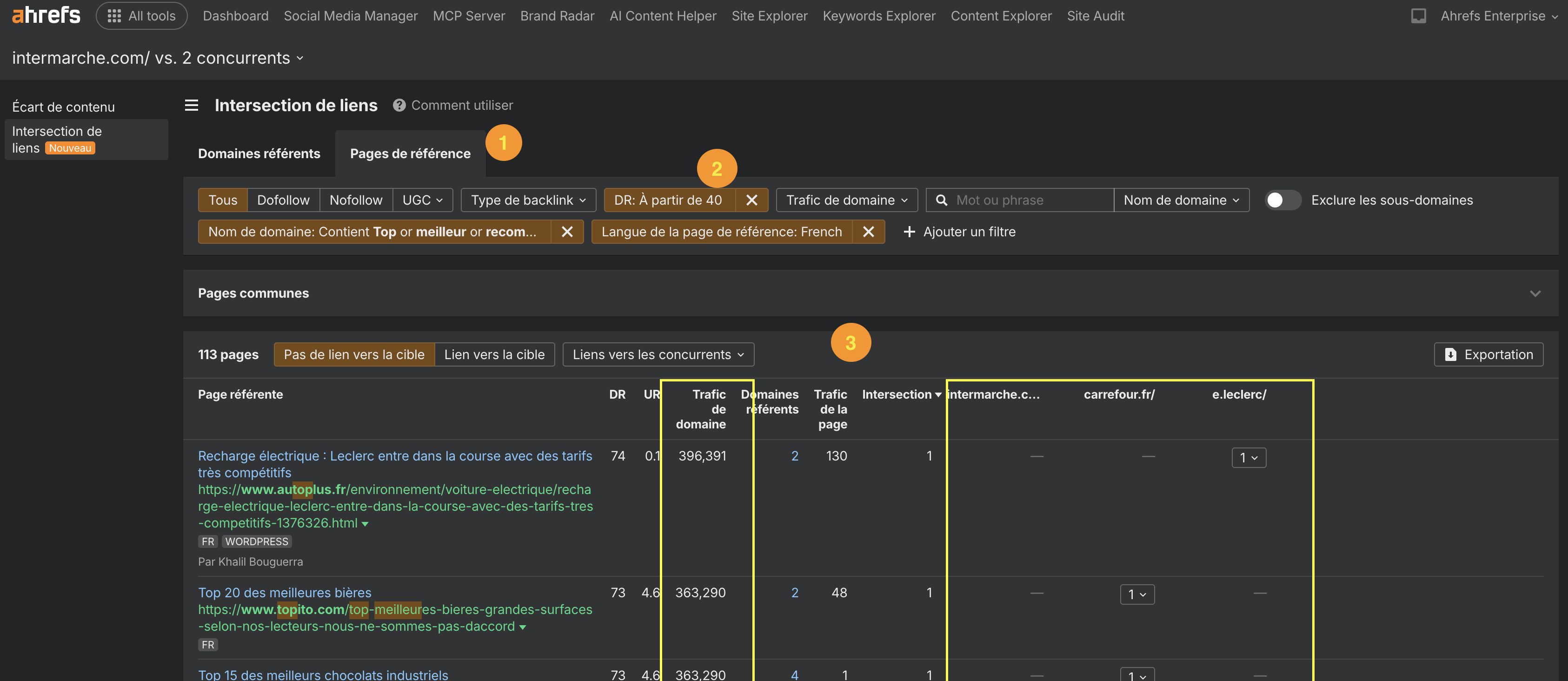Click the monitor icon in top bar

[x=1418, y=16]
